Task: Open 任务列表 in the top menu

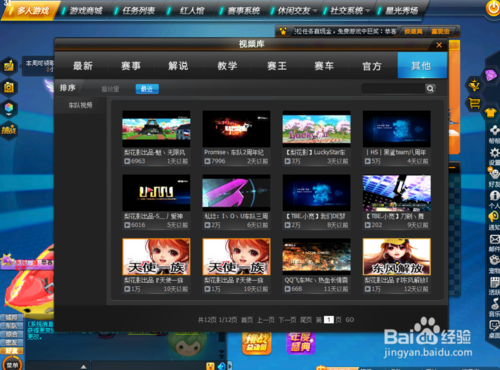Action: (138, 11)
